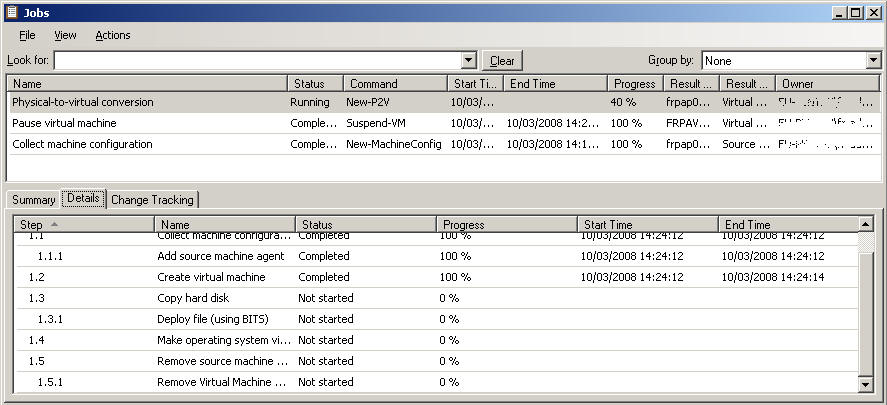Expand the Look for dropdown arrow

469,61
